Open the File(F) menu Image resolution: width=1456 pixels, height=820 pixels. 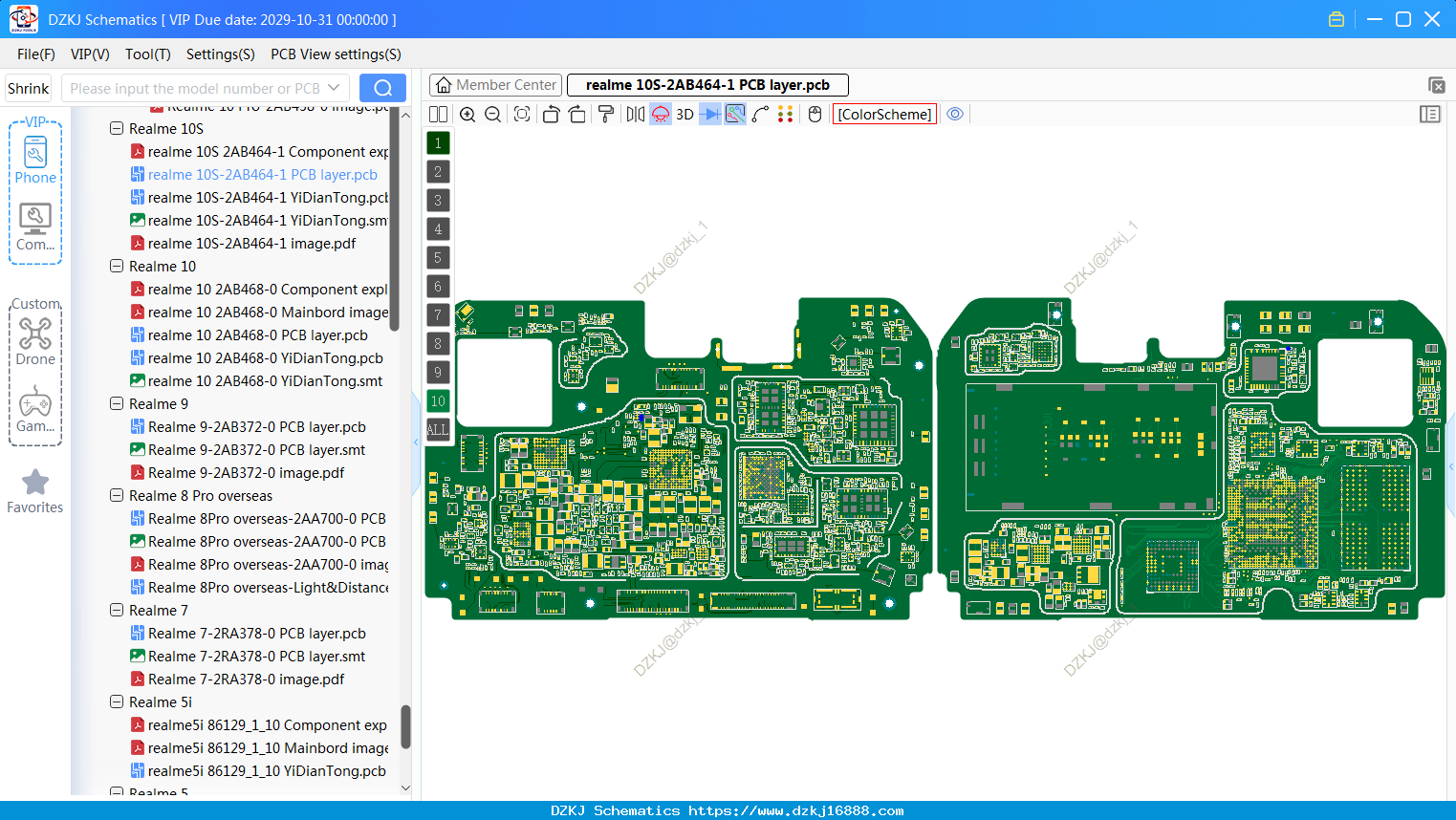(x=36, y=54)
